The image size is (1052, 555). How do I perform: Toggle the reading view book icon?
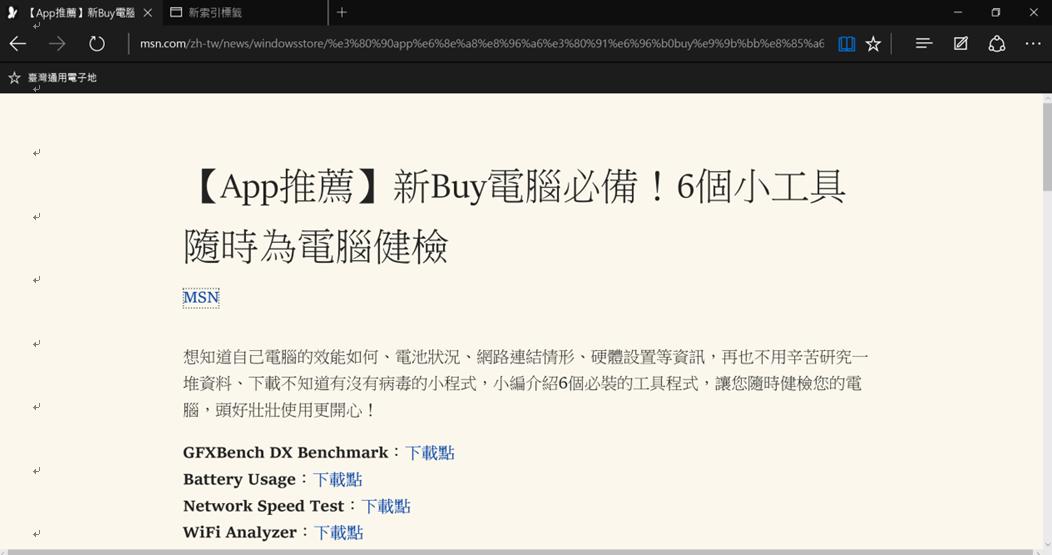coord(847,44)
